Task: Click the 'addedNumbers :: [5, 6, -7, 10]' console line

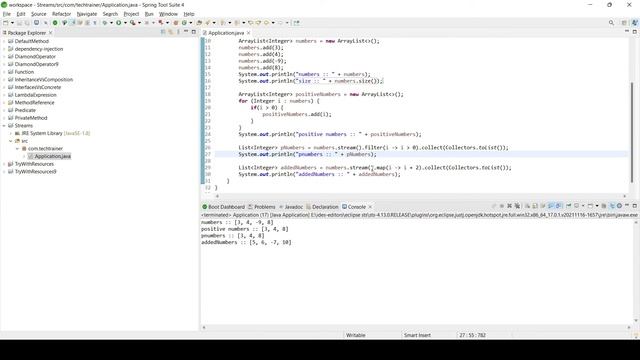Action: click(x=246, y=242)
